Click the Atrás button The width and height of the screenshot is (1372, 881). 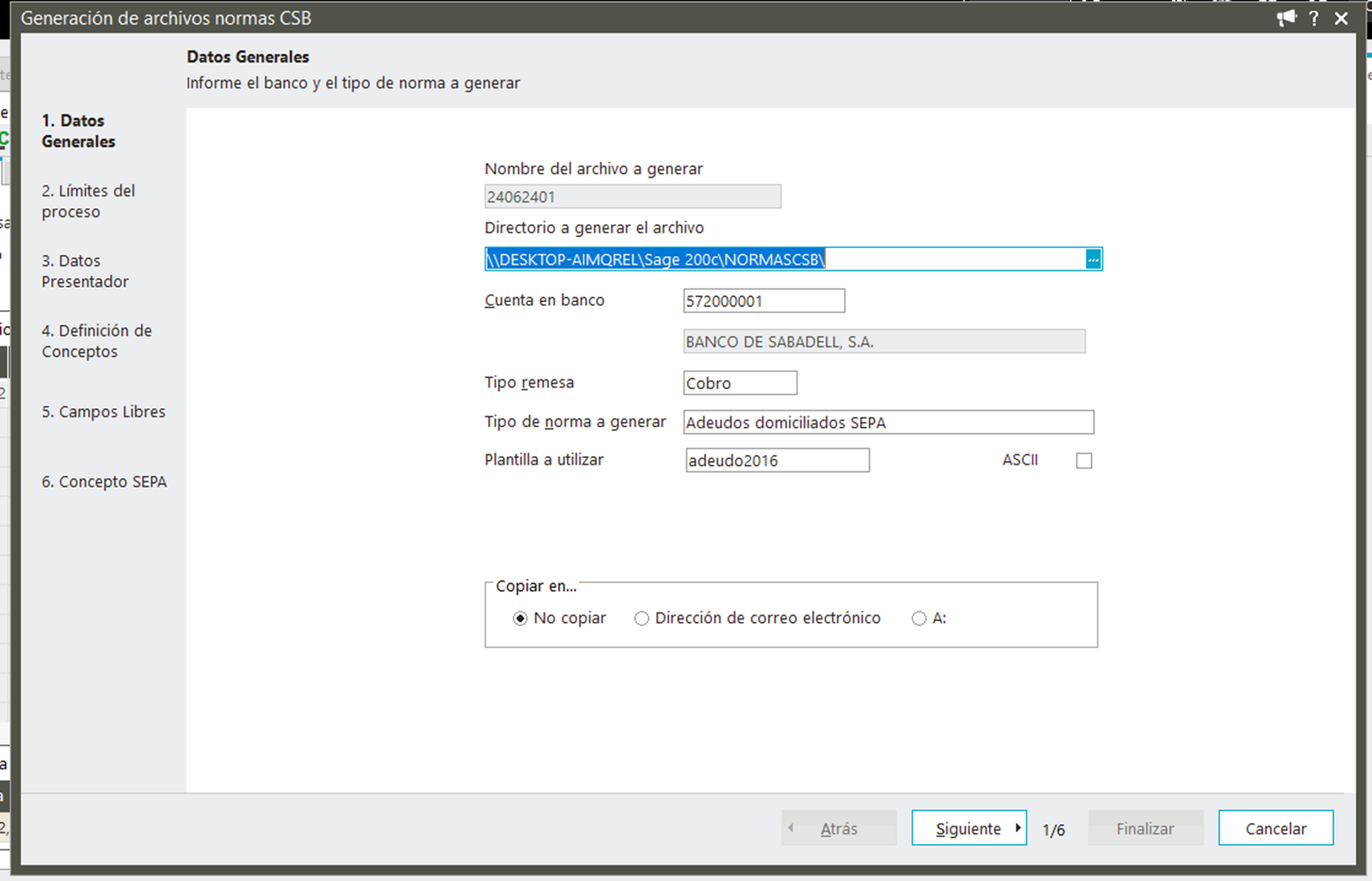point(839,828)
